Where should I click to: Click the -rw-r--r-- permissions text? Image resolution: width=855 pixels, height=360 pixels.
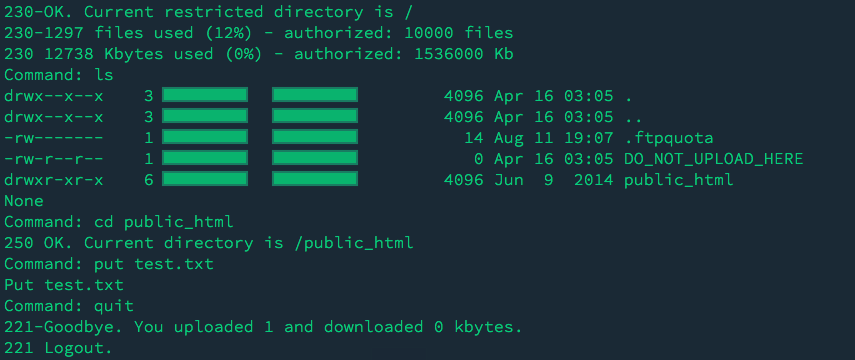point(53,159)
